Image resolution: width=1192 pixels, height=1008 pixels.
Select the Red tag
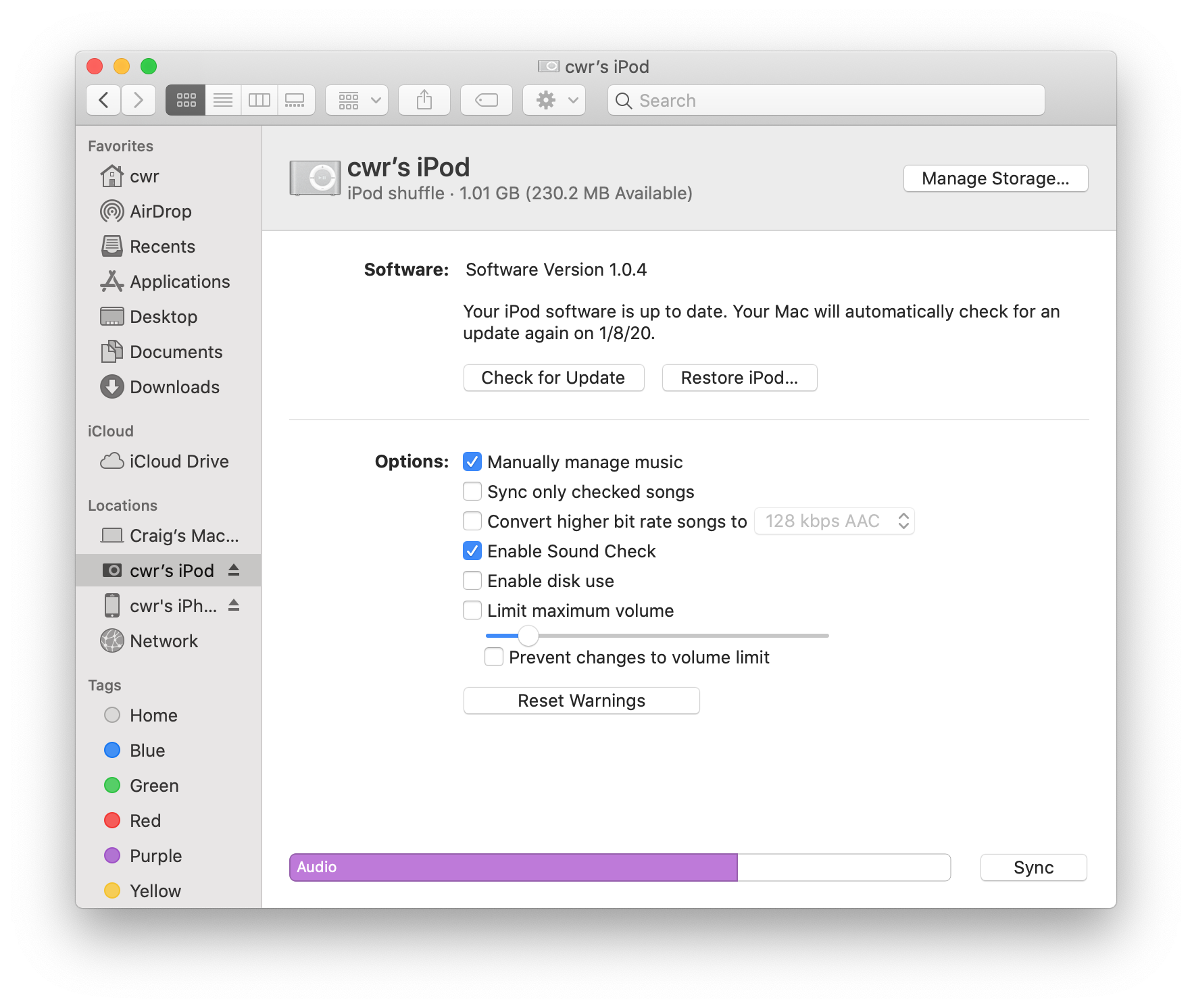[168, 821]
